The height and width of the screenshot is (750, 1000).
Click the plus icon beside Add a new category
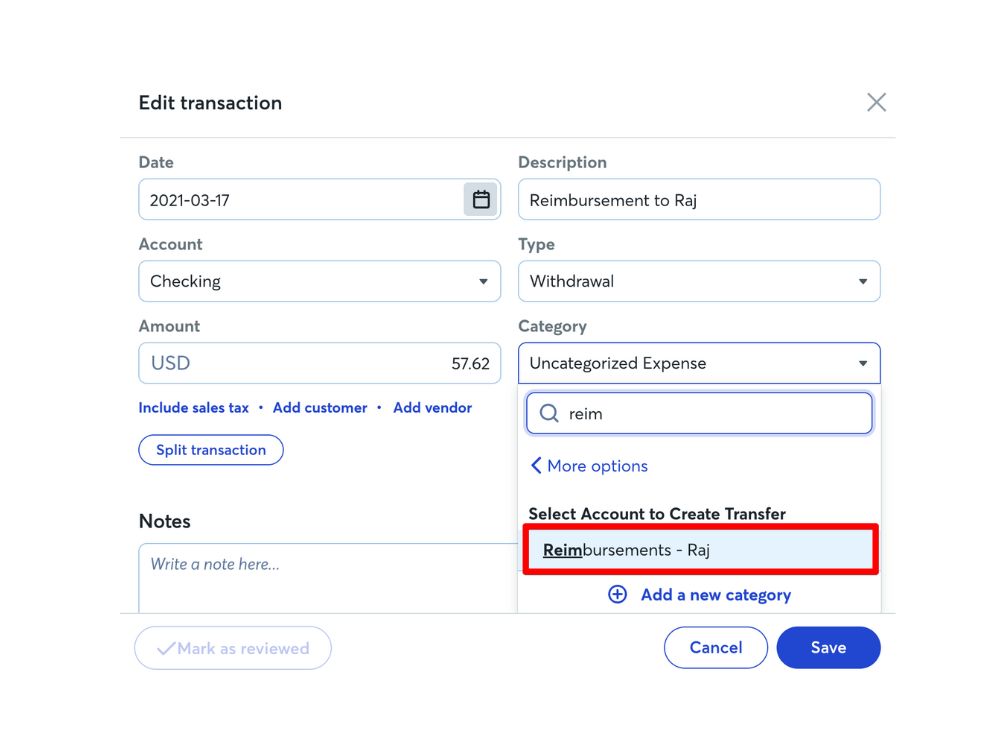pyautogui.click(x=617, y=594)
